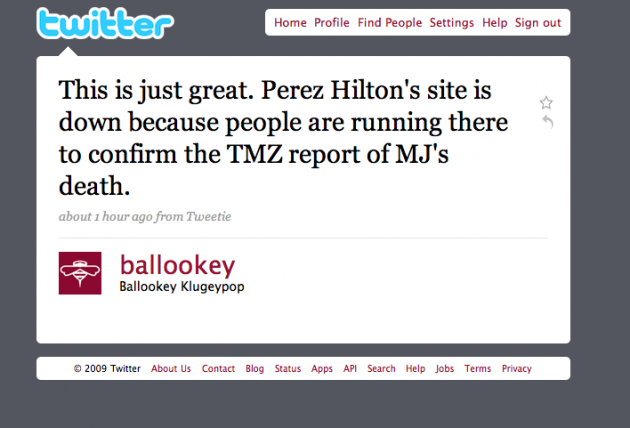This screenshot has height=428, width=630.
Task: Go to the Twitter Blog link
Action: coord(255,369)
